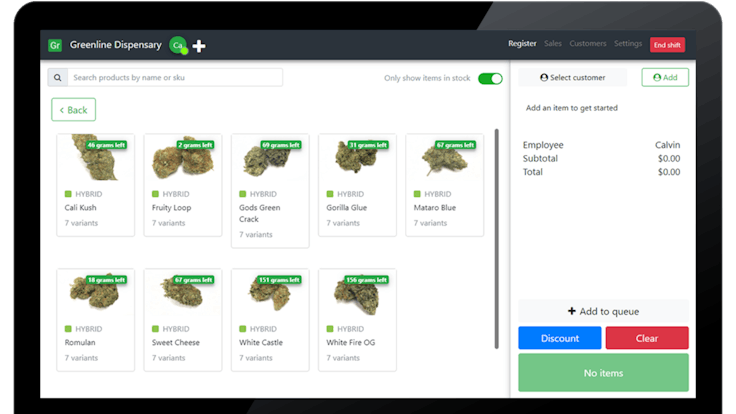Toggle Only show items in stock switch

pyautogui.click(x=490, y=78)
